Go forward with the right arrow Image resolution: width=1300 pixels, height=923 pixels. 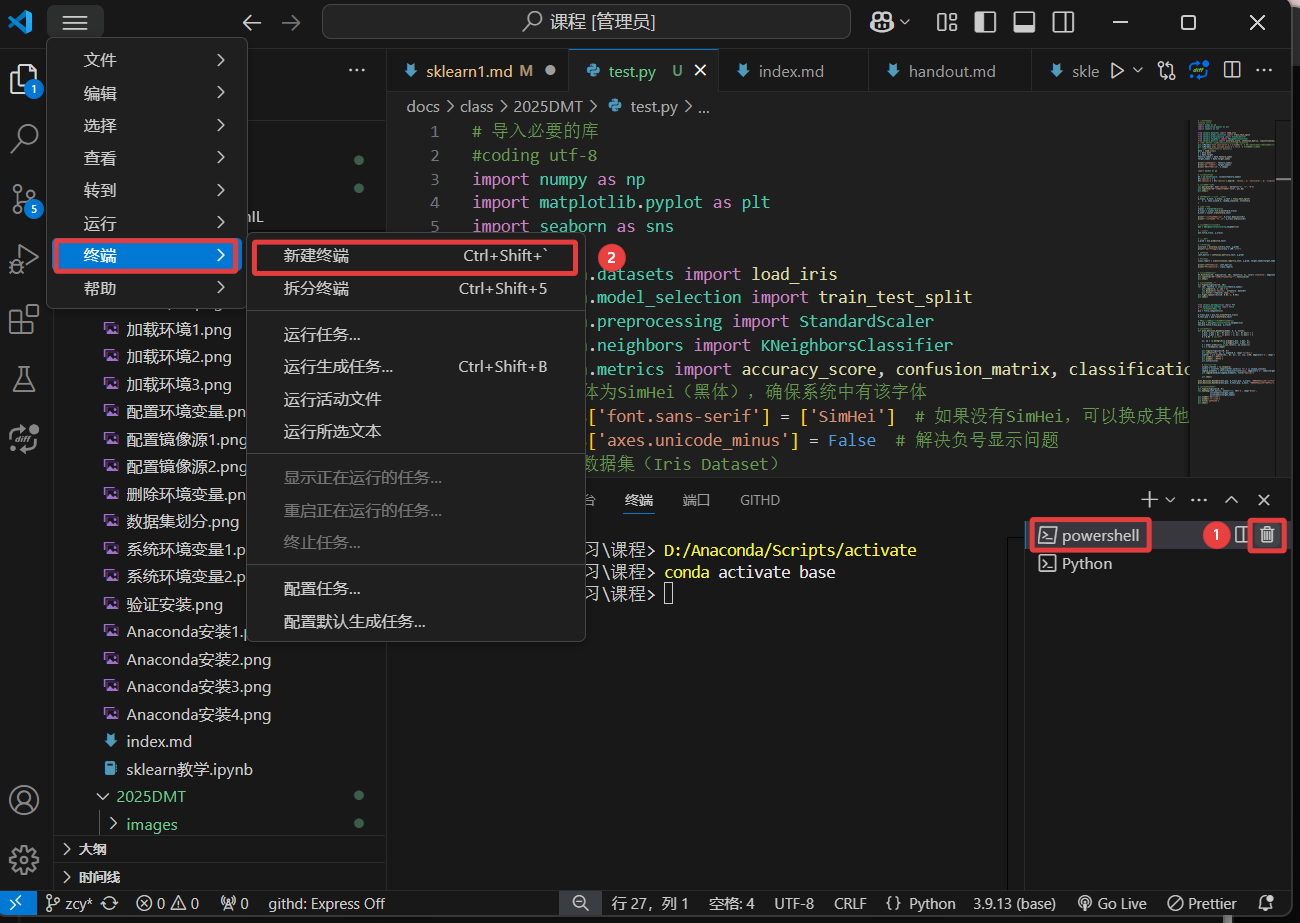tap(291, 22)
